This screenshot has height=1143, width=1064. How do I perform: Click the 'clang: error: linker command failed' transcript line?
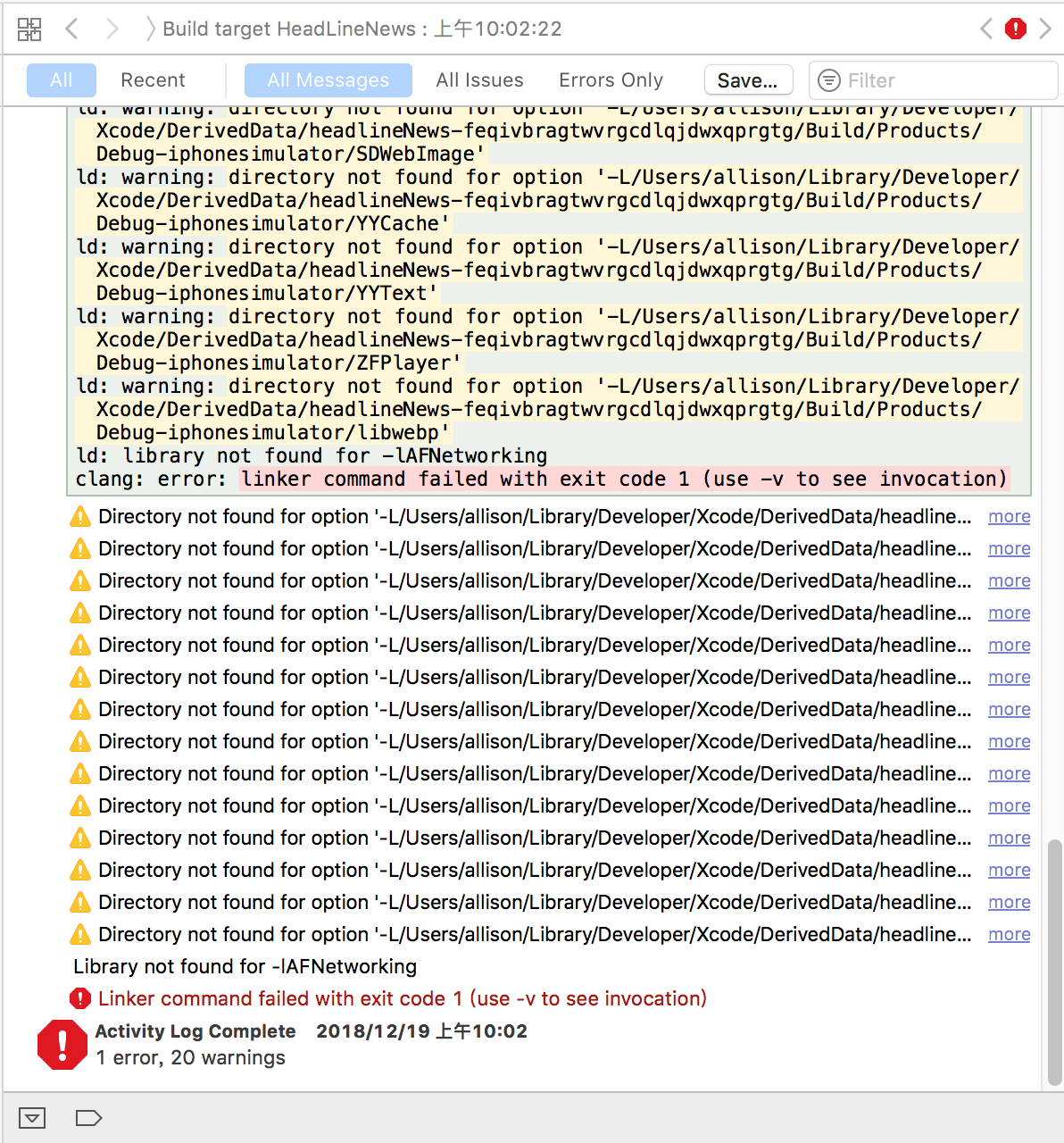(x=542, y=480)
